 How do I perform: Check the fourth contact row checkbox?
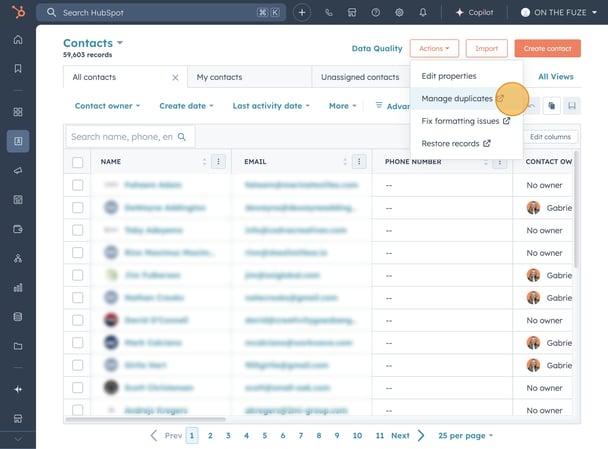(78, 252)
